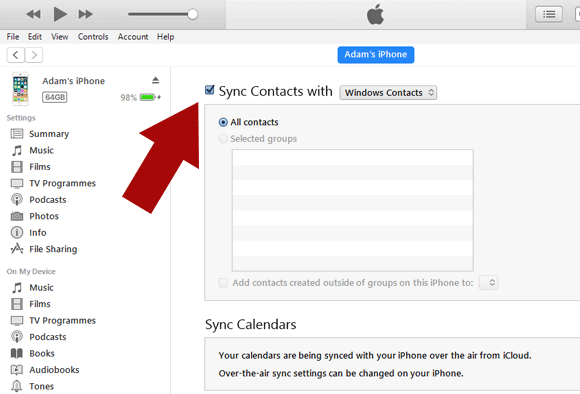Eject Adam's iPhone via eject icon

[155, 80]
